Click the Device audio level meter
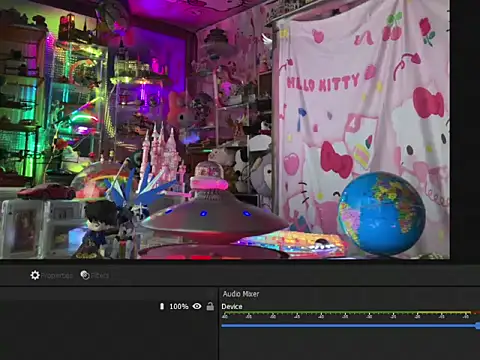 tap(350, 313)
